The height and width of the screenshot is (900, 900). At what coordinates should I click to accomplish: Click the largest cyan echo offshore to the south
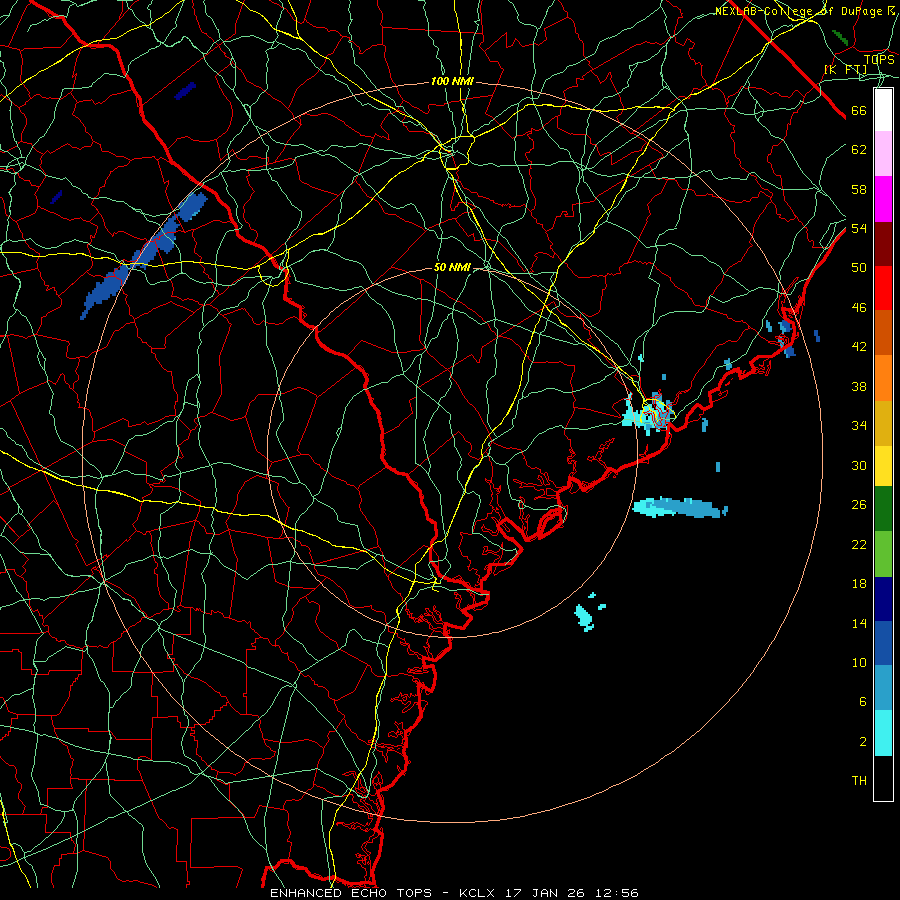pyautogui.click(x=584, y=617)
